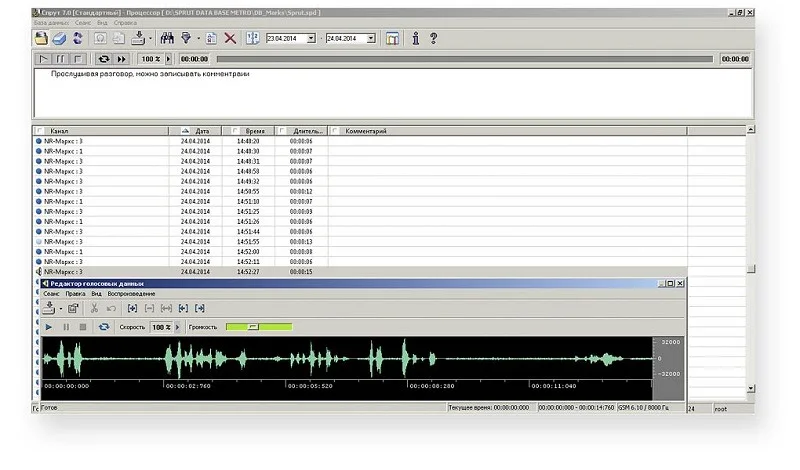Sort records by the Дата column header
This screenshot has width=800, height=470.
pyautogui.click(x=202, y=131)
